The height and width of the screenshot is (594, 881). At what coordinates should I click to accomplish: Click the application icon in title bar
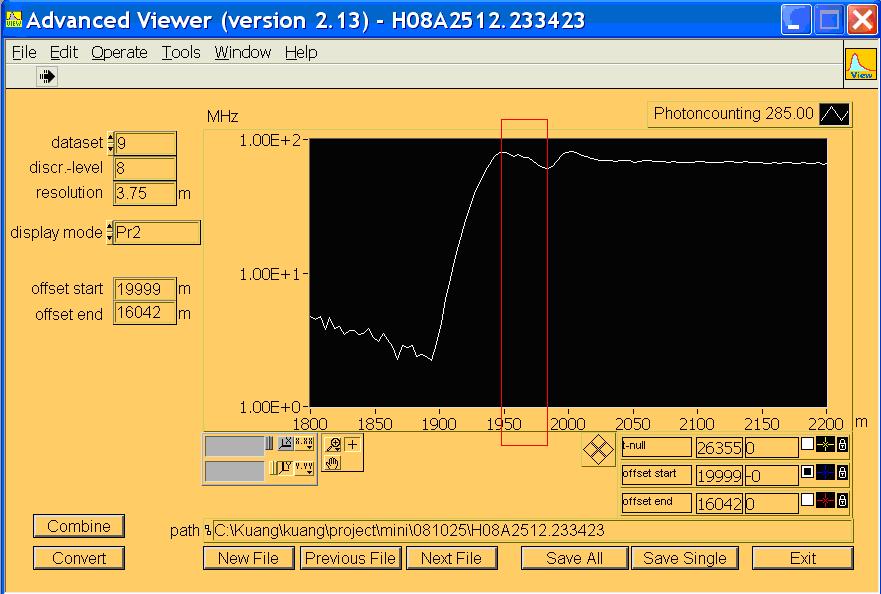coord(13,20)
